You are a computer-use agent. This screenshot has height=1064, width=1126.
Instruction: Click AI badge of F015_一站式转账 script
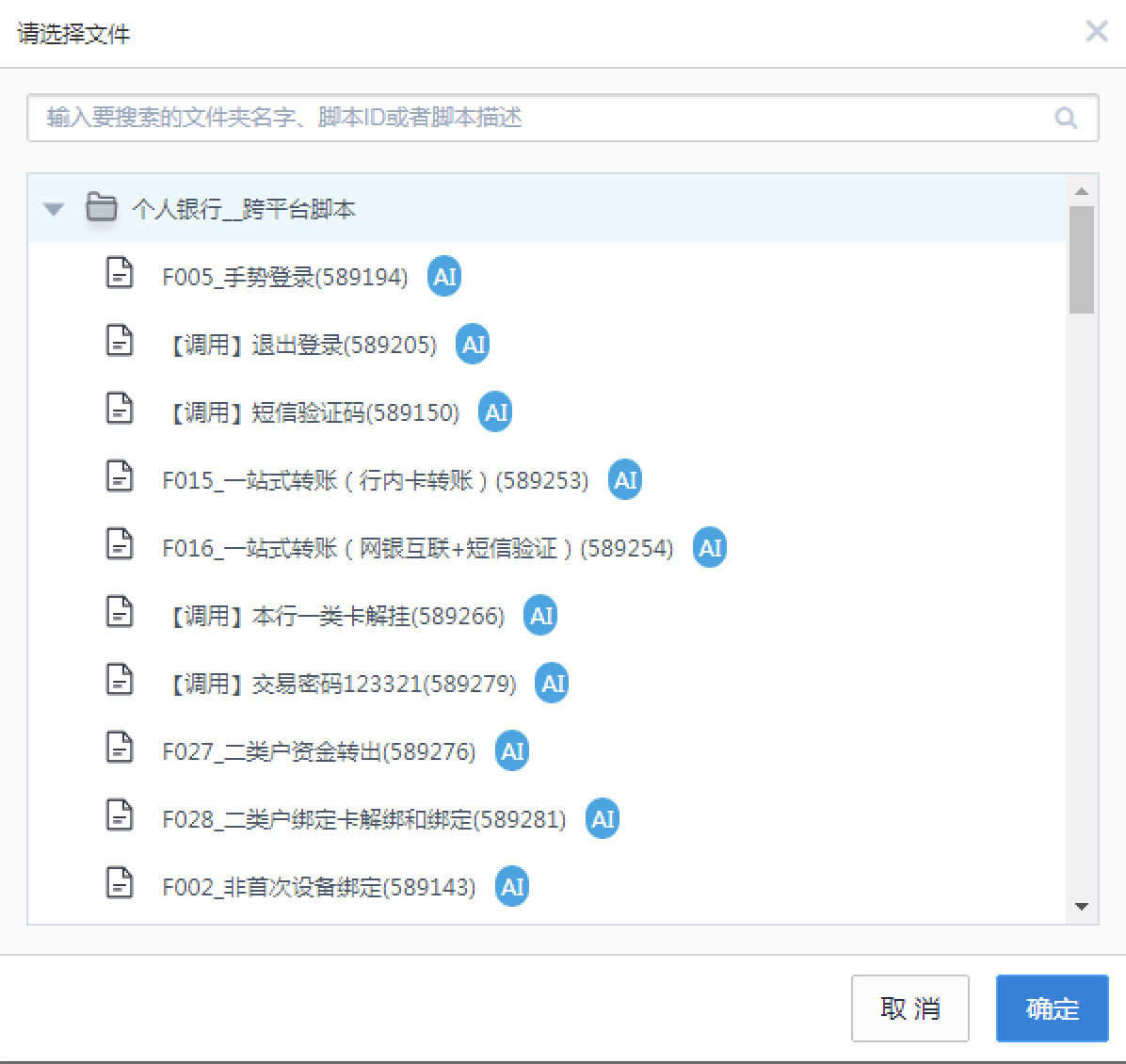(x=625, y=480)
